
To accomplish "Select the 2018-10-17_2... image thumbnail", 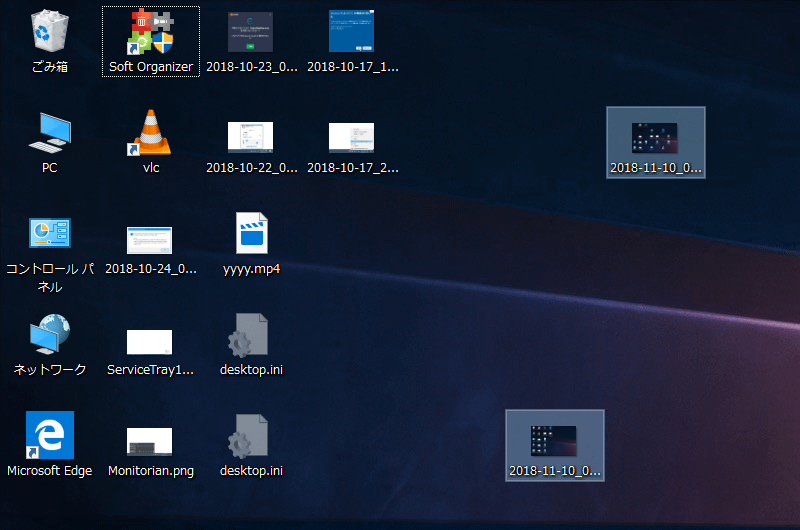I will [x=352, y=138].
